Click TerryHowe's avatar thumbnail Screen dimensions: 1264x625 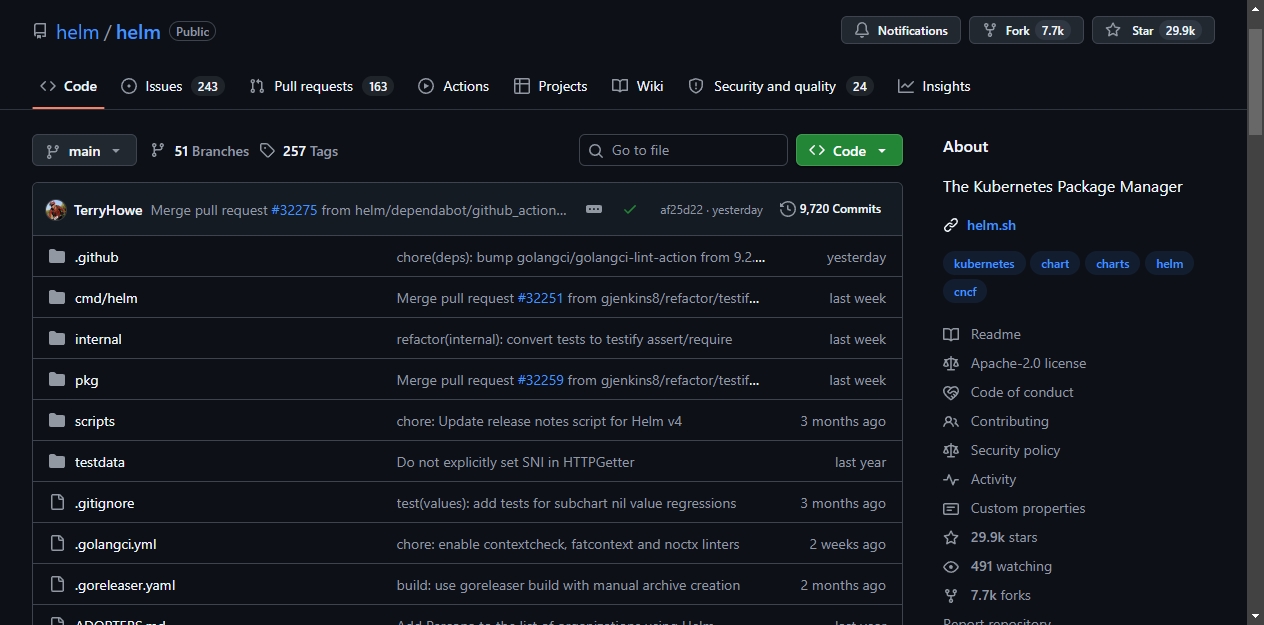pos(56,210)
